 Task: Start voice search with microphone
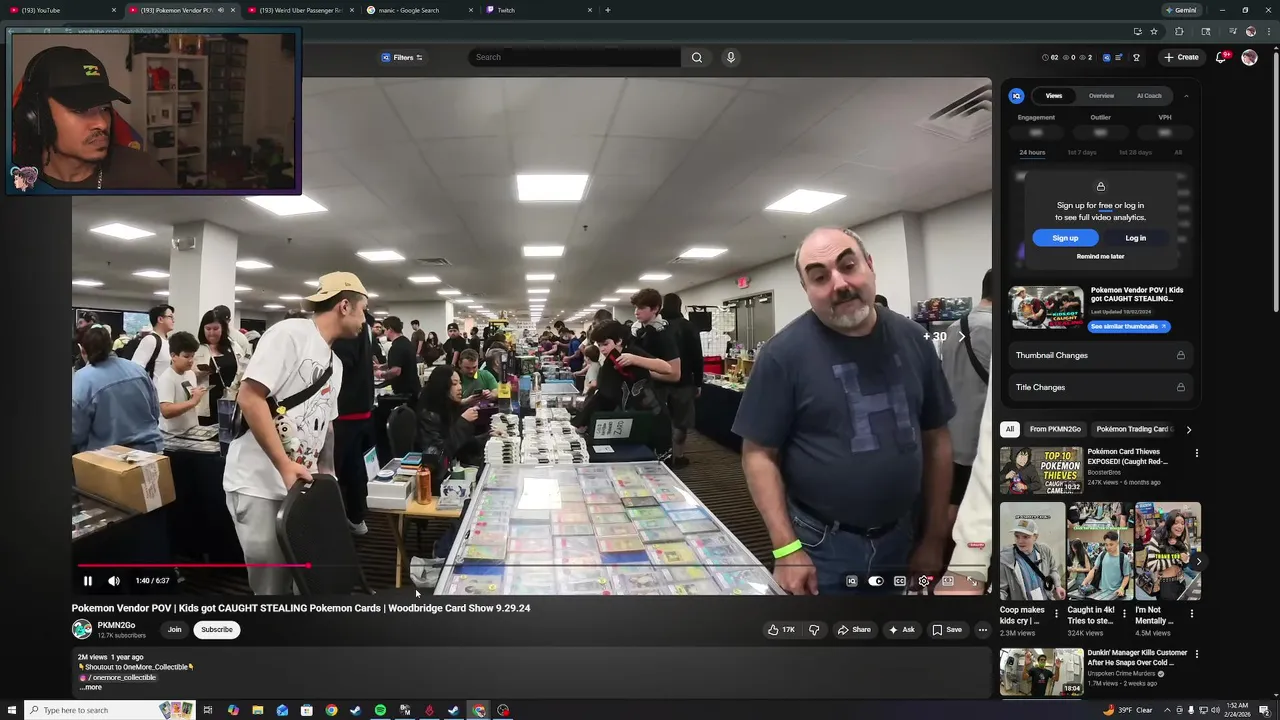pos(731,57)
